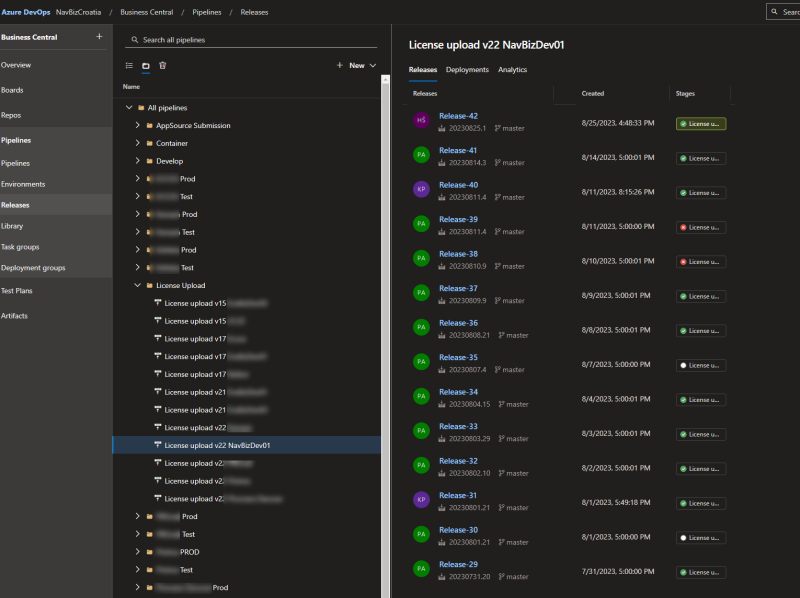Click the plus icon beside Business Central
800x598 pixels.
(99, 37)
